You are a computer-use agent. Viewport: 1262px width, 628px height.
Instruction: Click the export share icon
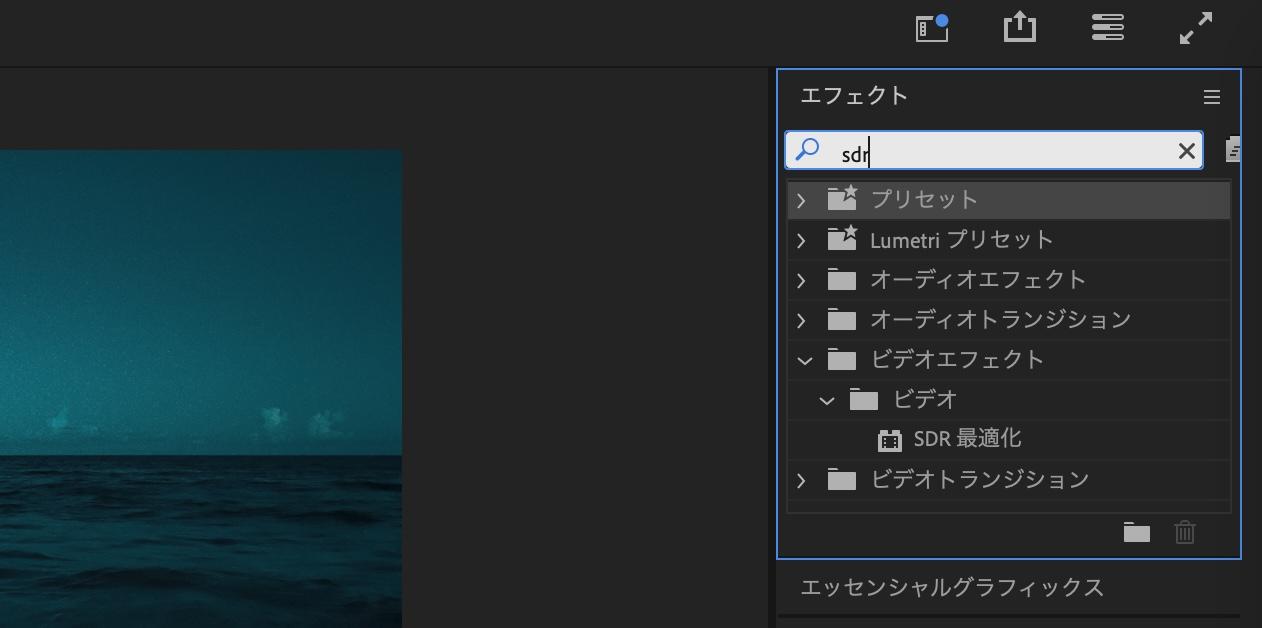click(x=1019, y=27)
